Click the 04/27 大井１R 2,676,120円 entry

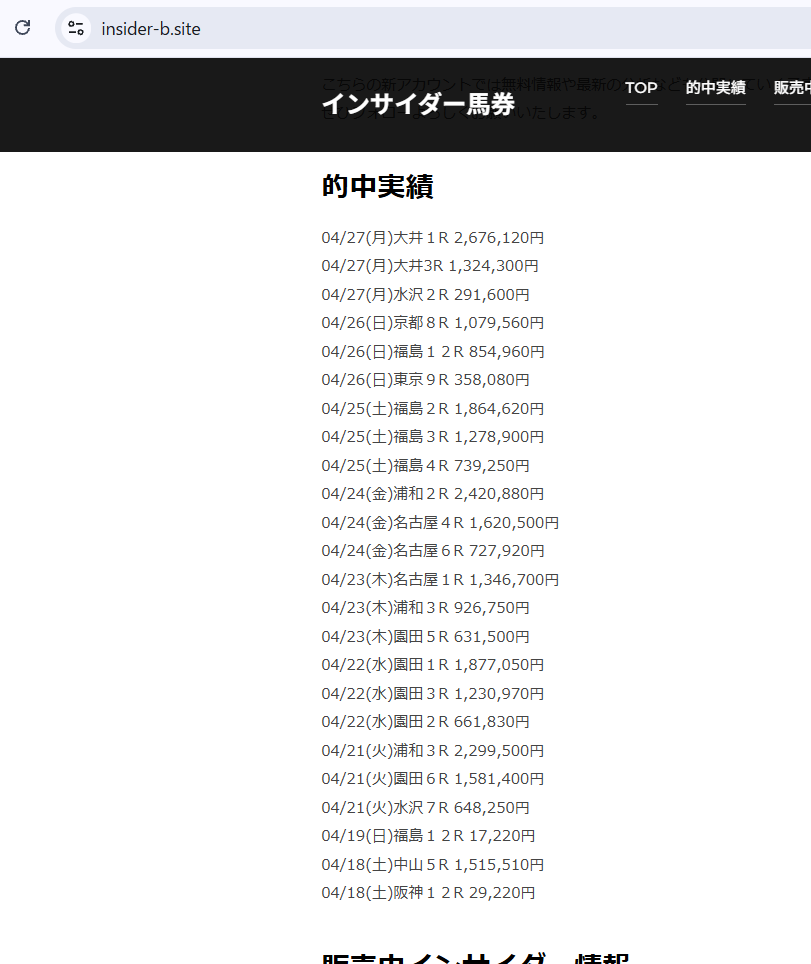(432, 238)
